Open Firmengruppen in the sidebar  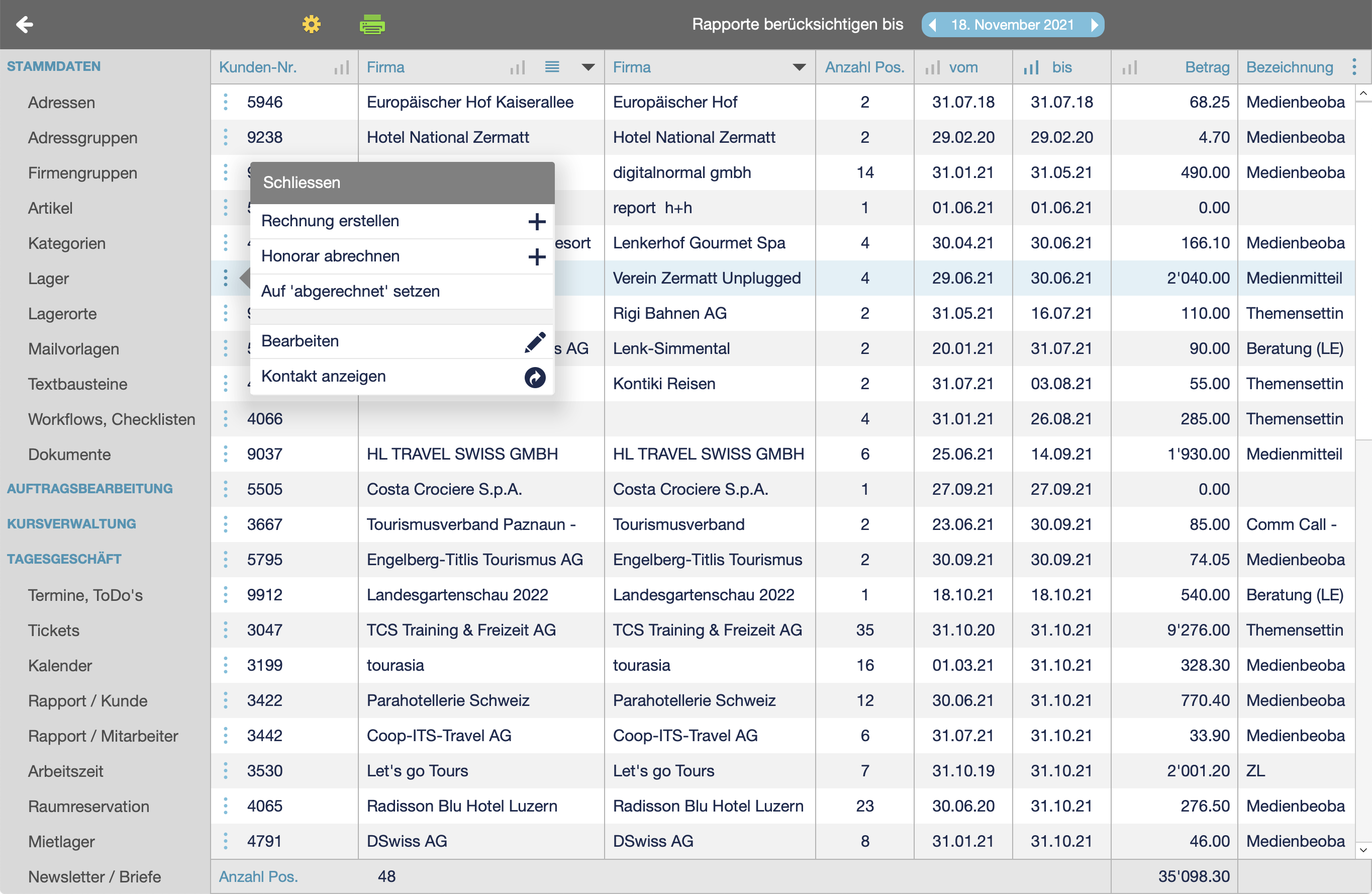(82, 173)
